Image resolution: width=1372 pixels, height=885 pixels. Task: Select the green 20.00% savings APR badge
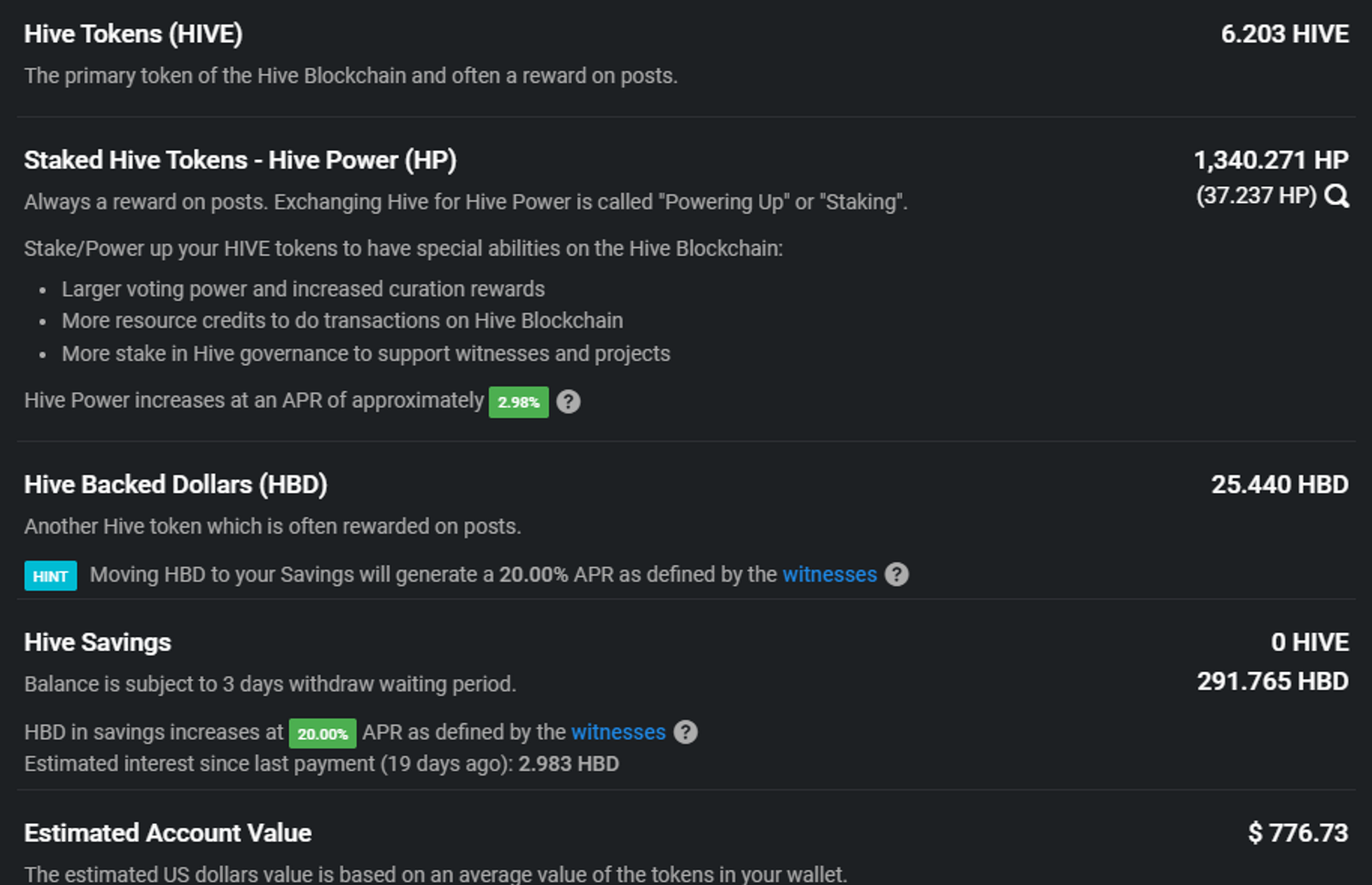[322, 733]
